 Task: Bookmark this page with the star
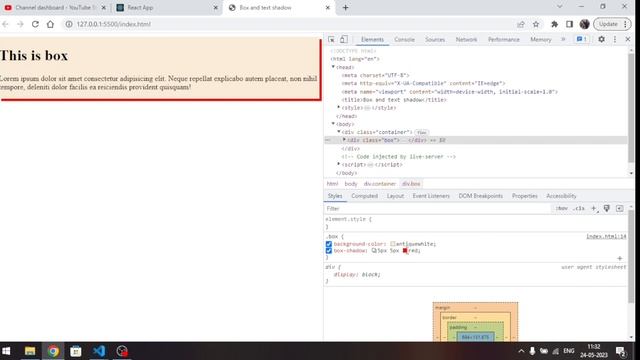coord(536,24)
